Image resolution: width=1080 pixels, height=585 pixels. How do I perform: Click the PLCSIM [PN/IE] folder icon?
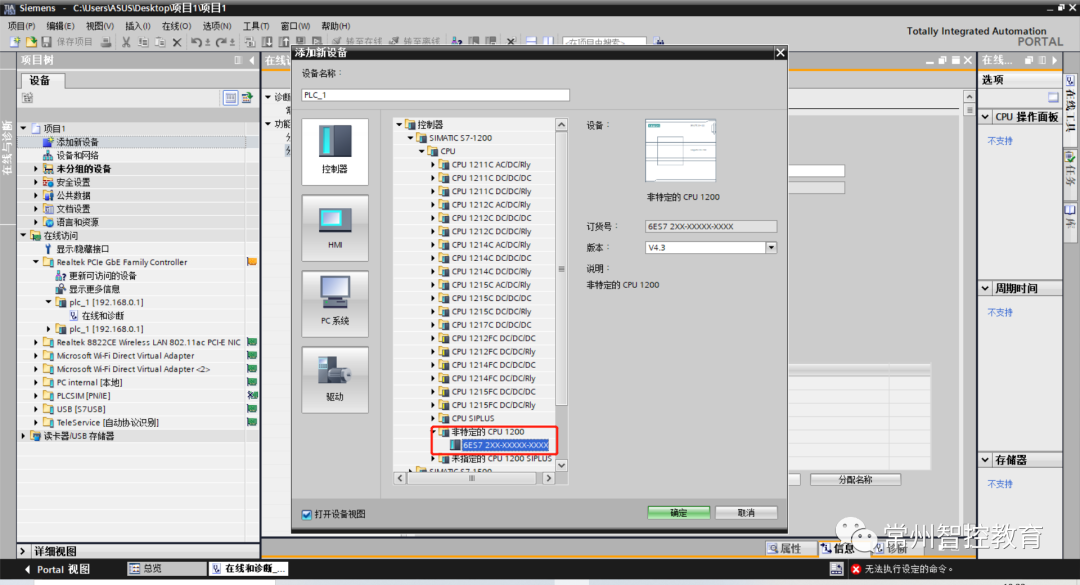click(x=48, y=396)
